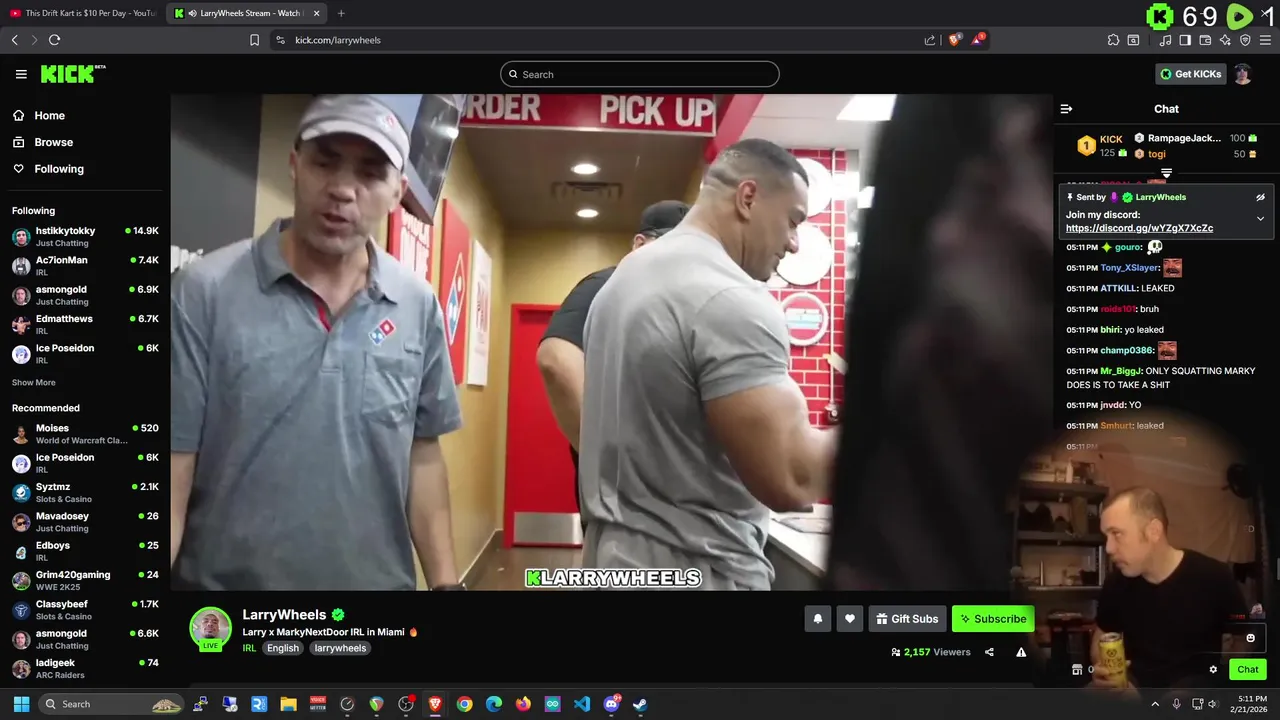1280x720 pixels.
Task: Click the Mr_BiggJ username in chat
Action: coord(1120,371)
